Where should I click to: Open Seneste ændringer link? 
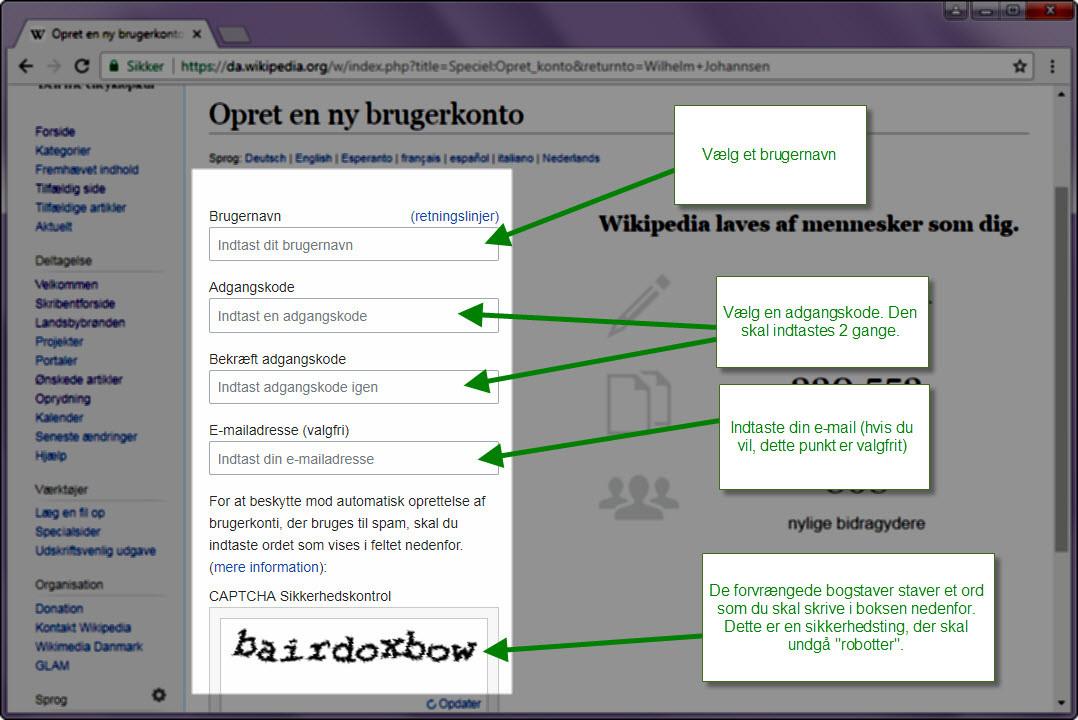[x=86, y=437]
